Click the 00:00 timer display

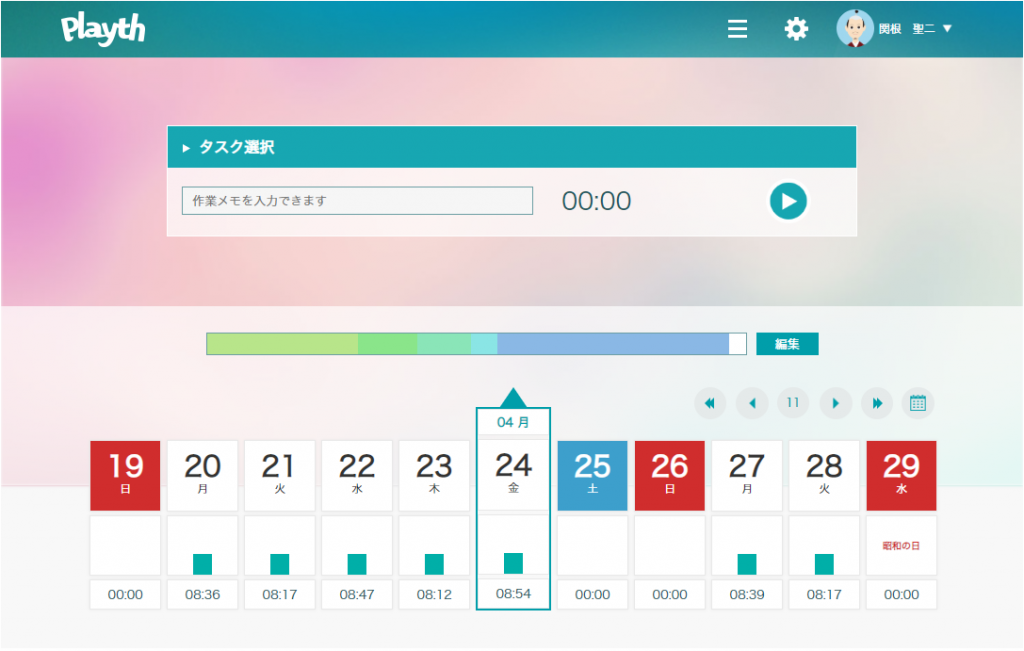pos(596,201)
